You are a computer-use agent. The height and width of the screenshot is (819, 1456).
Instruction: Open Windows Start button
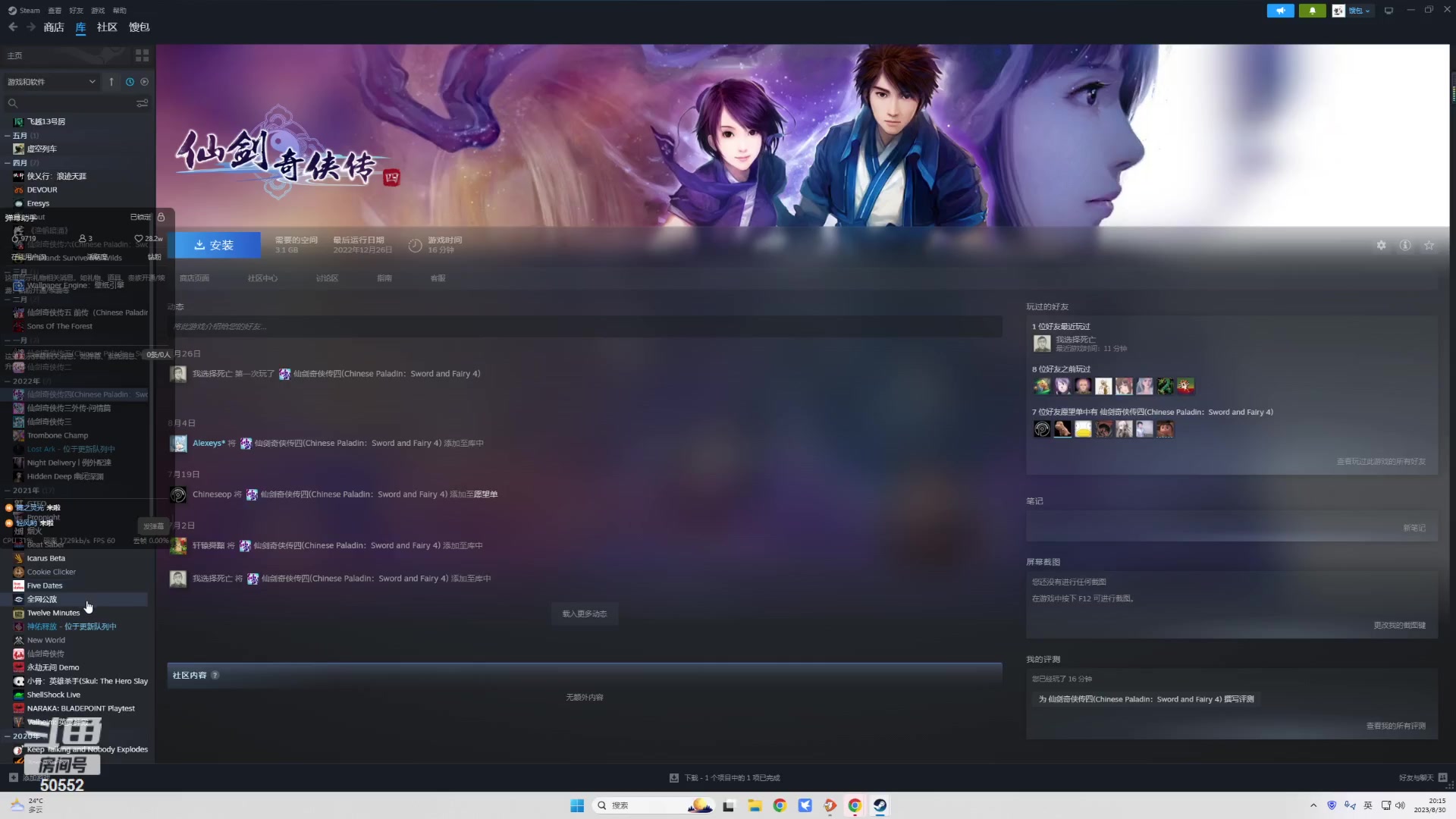(577, 805)
